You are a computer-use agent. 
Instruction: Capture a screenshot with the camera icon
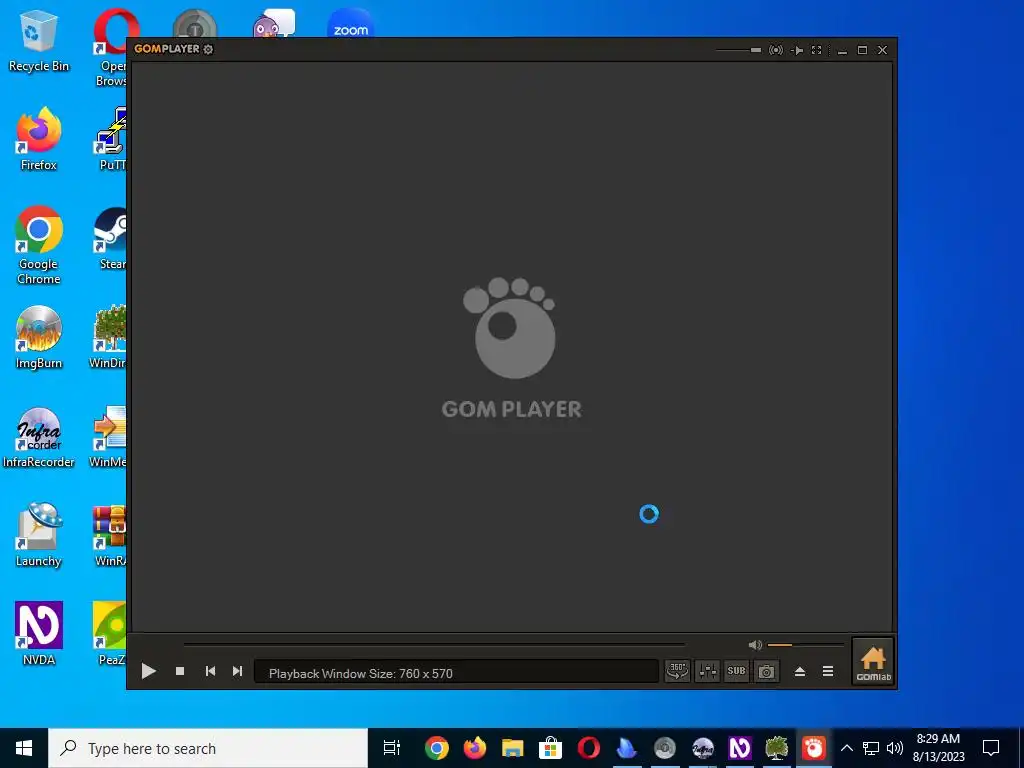[x=767, y=671]
